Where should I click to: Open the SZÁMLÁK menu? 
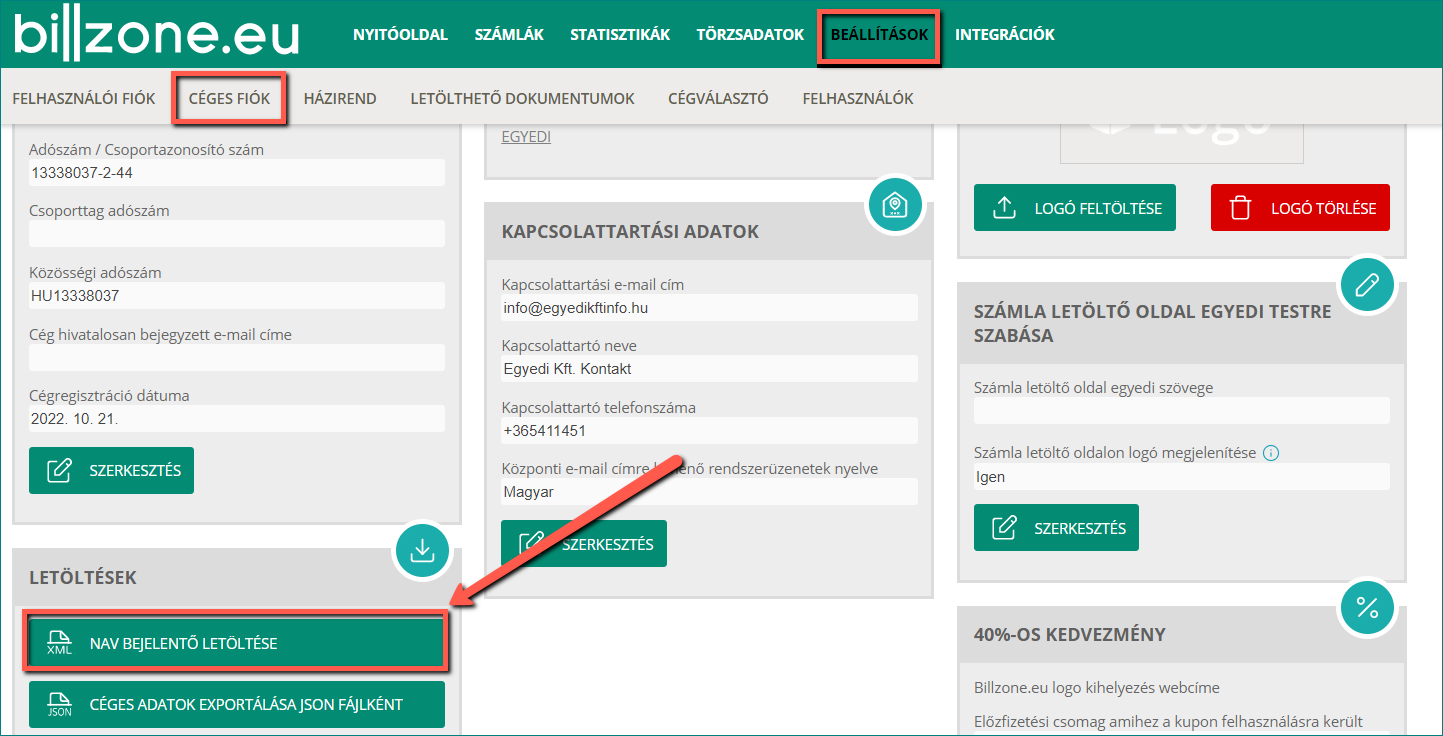click(x=509, y=35)
